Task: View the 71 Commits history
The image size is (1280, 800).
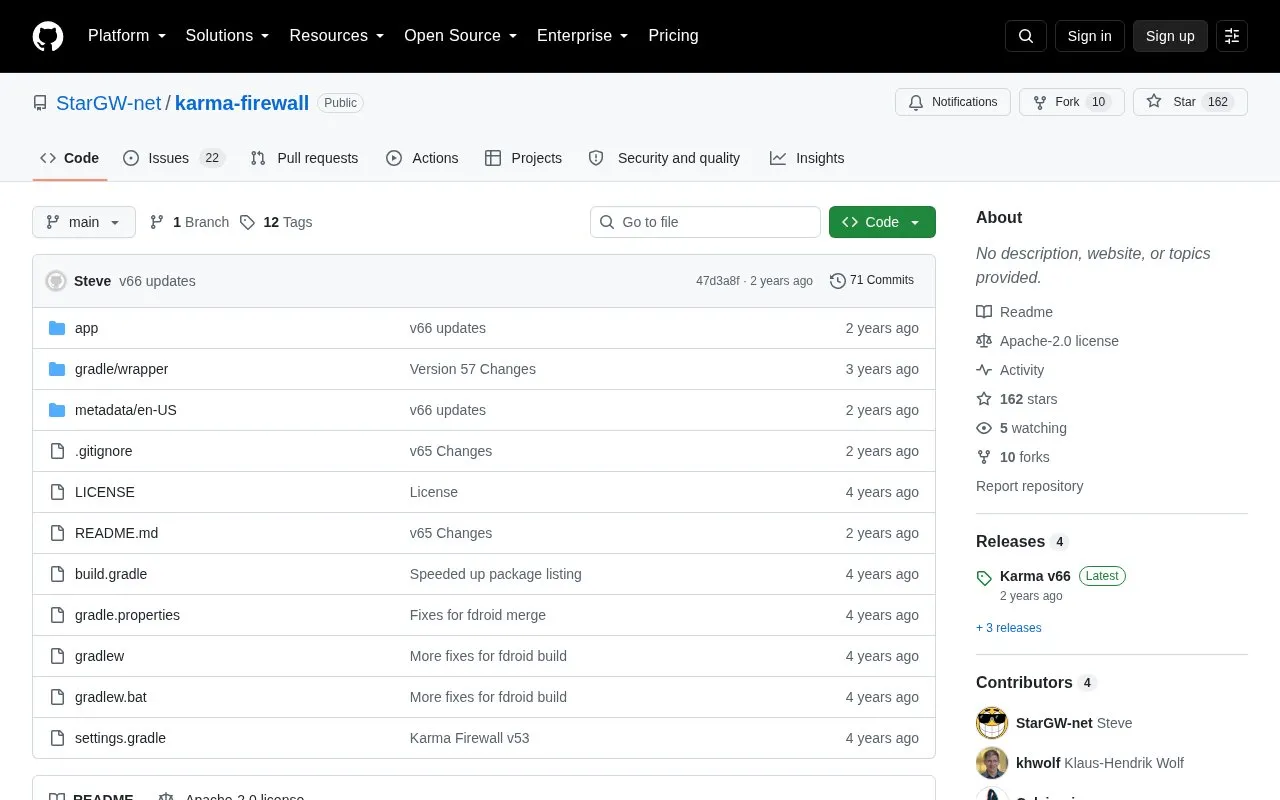Action: [872, 281]
